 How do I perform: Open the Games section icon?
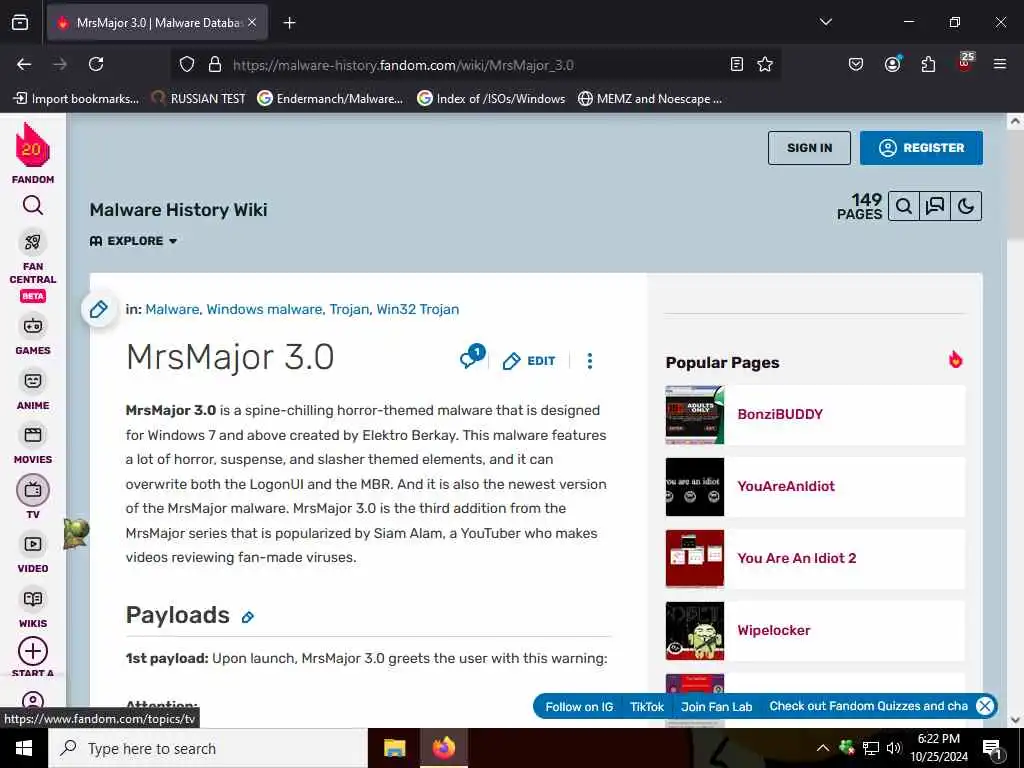33,326
